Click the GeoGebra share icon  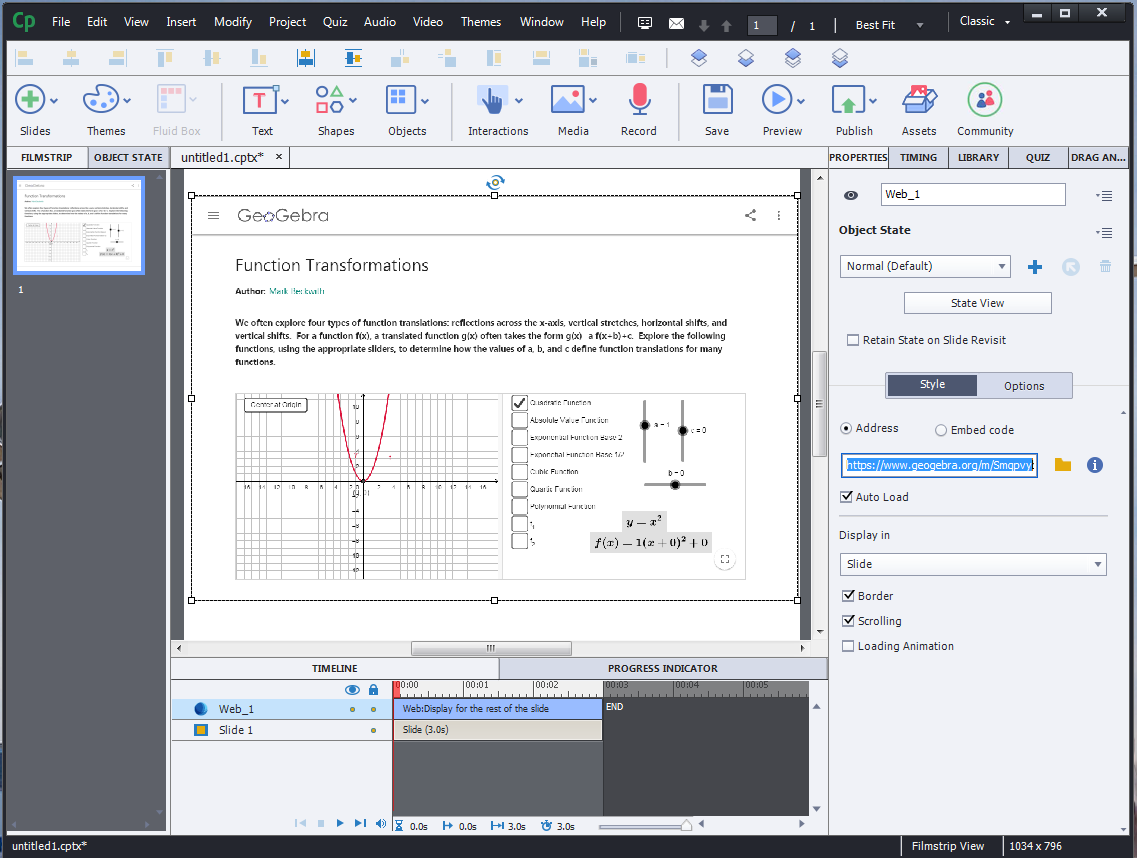(x=751, y=215)
